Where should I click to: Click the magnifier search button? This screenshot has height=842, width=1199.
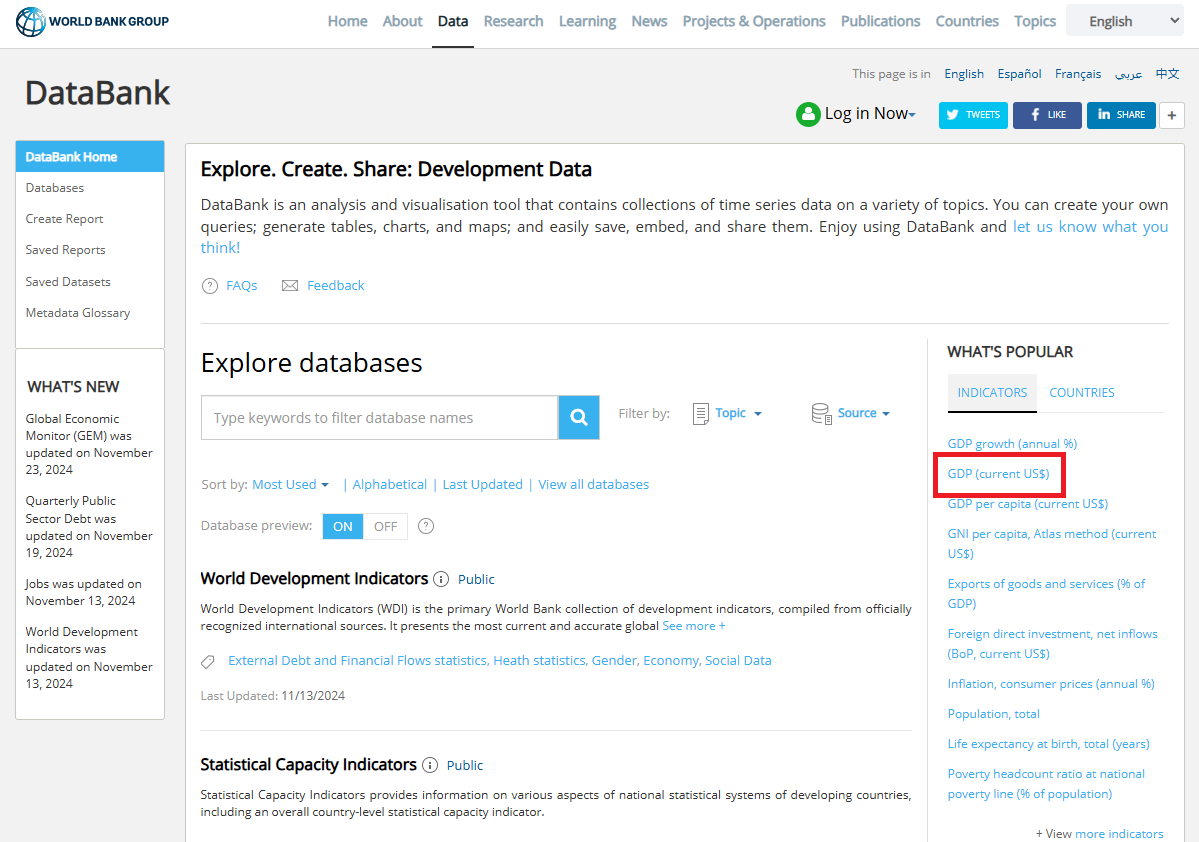coord(579,418)
